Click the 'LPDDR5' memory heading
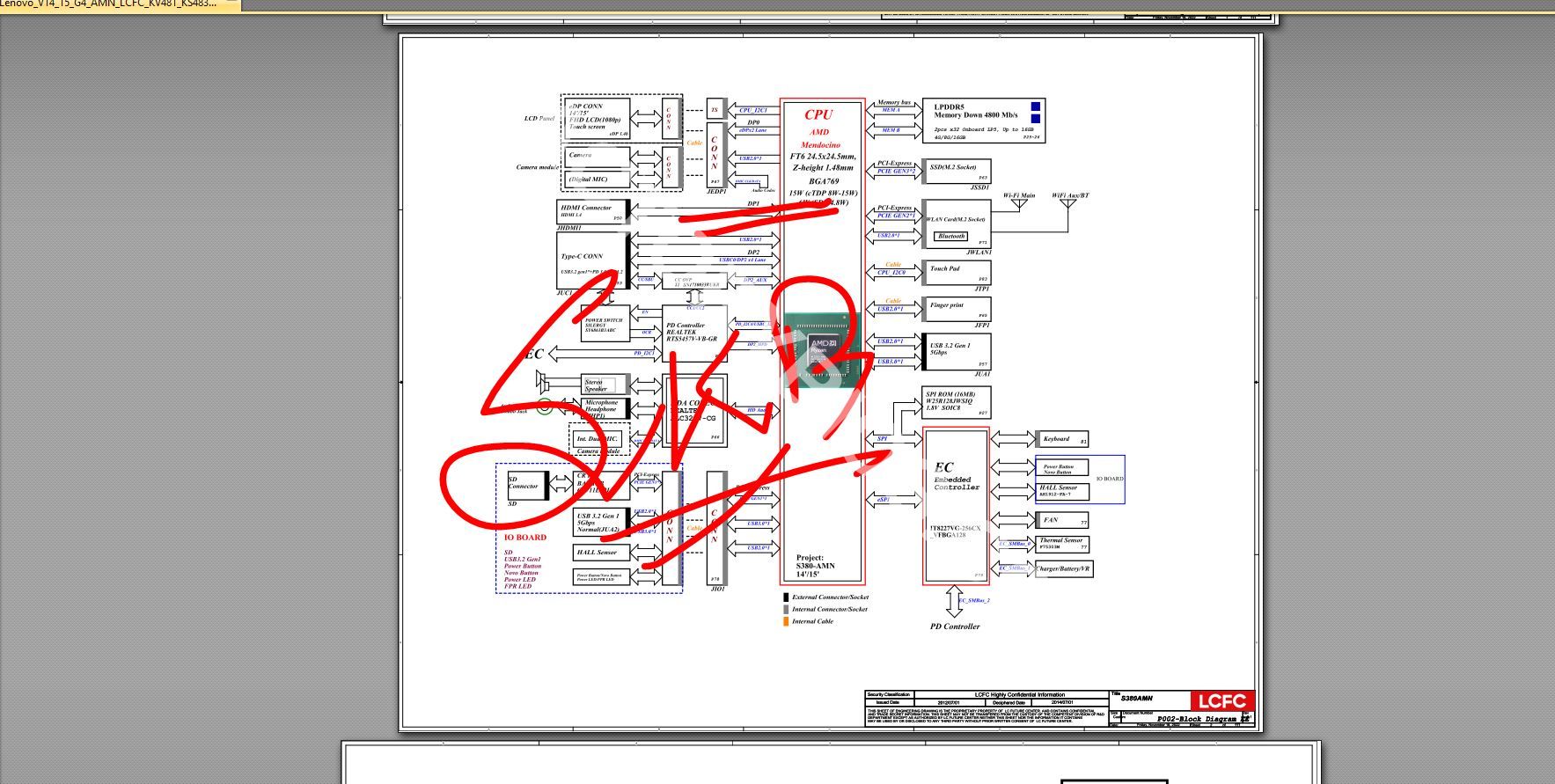Viewport: 1555px width, 784px height. (949, 107)
